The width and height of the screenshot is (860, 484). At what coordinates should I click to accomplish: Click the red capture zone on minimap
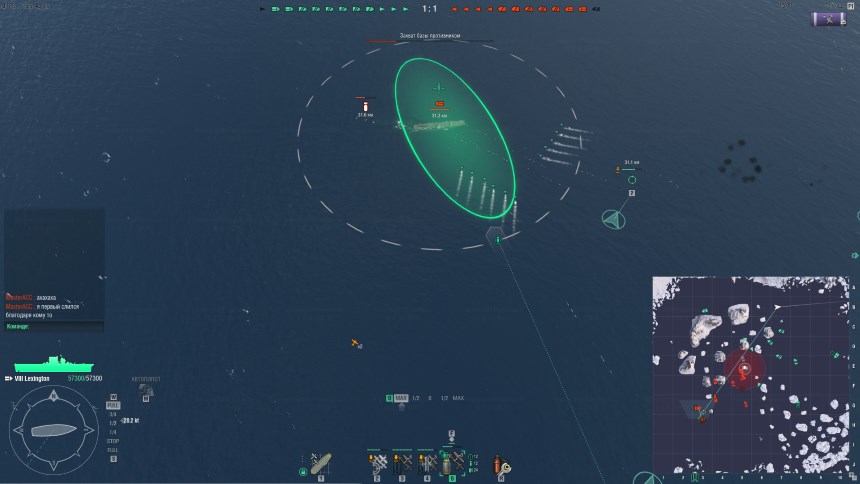[x=744, y=368]
